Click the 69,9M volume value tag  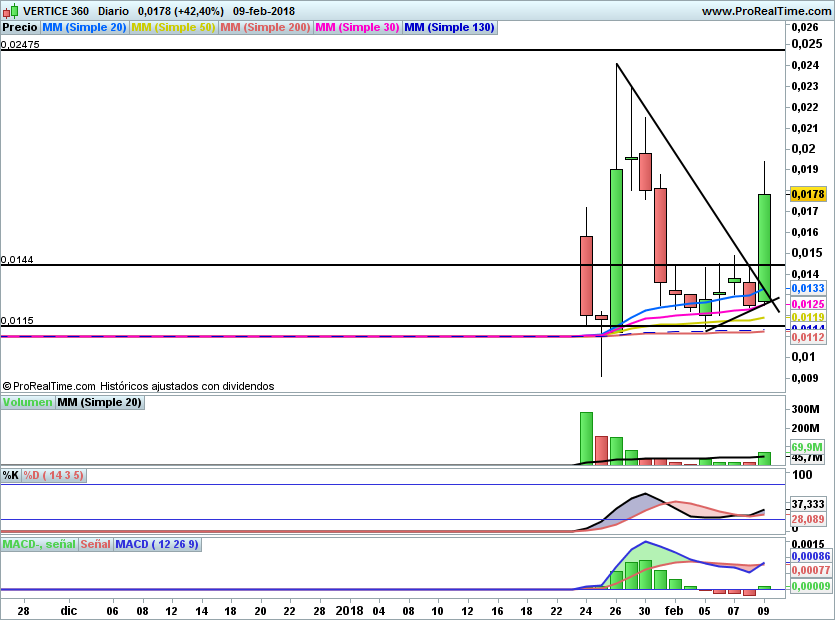point(806,447)
